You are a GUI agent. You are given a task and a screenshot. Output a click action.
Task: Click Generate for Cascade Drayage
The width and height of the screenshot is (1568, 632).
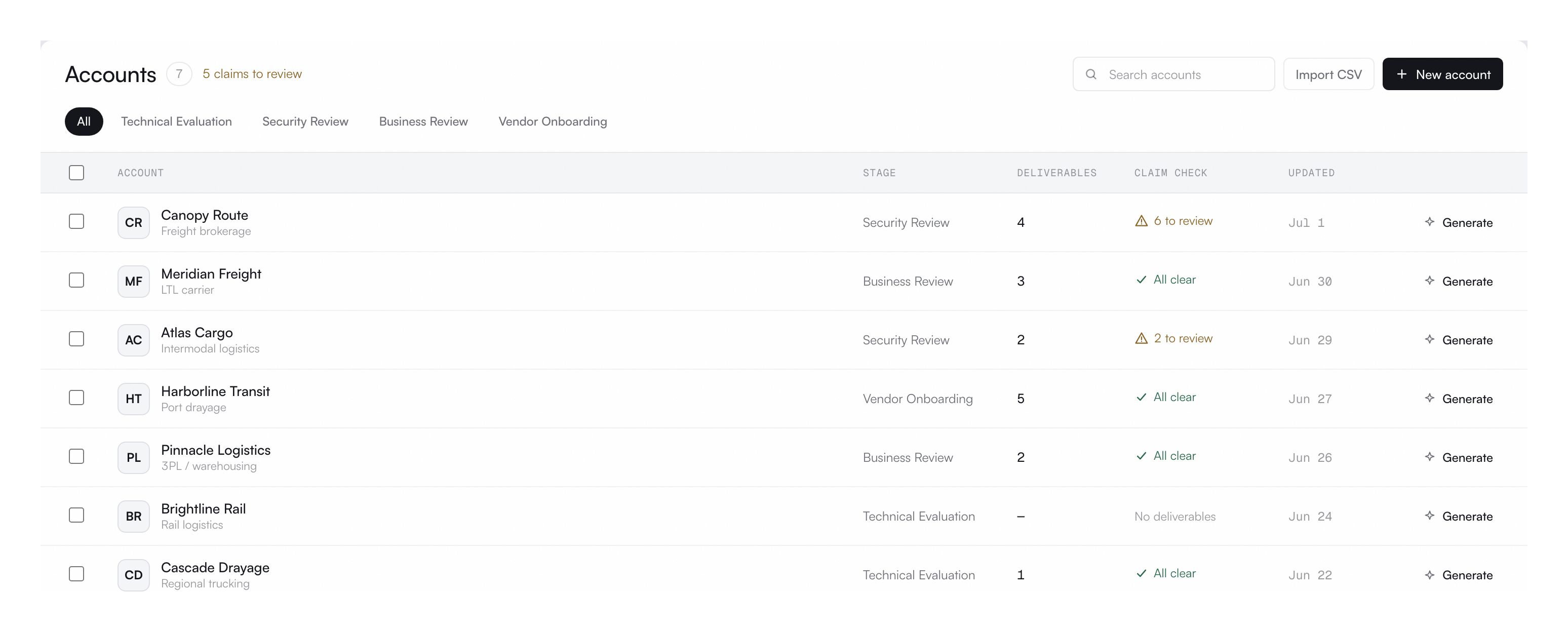pos(1459,575)
